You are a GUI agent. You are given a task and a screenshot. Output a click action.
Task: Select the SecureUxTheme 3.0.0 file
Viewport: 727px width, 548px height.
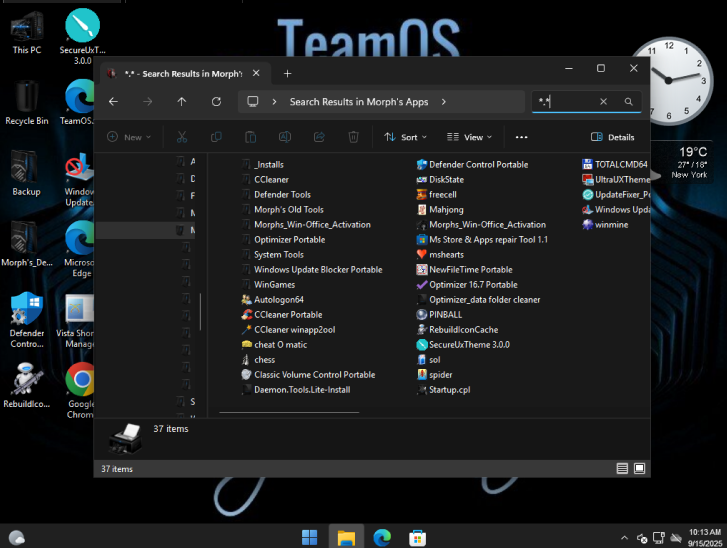463,344
